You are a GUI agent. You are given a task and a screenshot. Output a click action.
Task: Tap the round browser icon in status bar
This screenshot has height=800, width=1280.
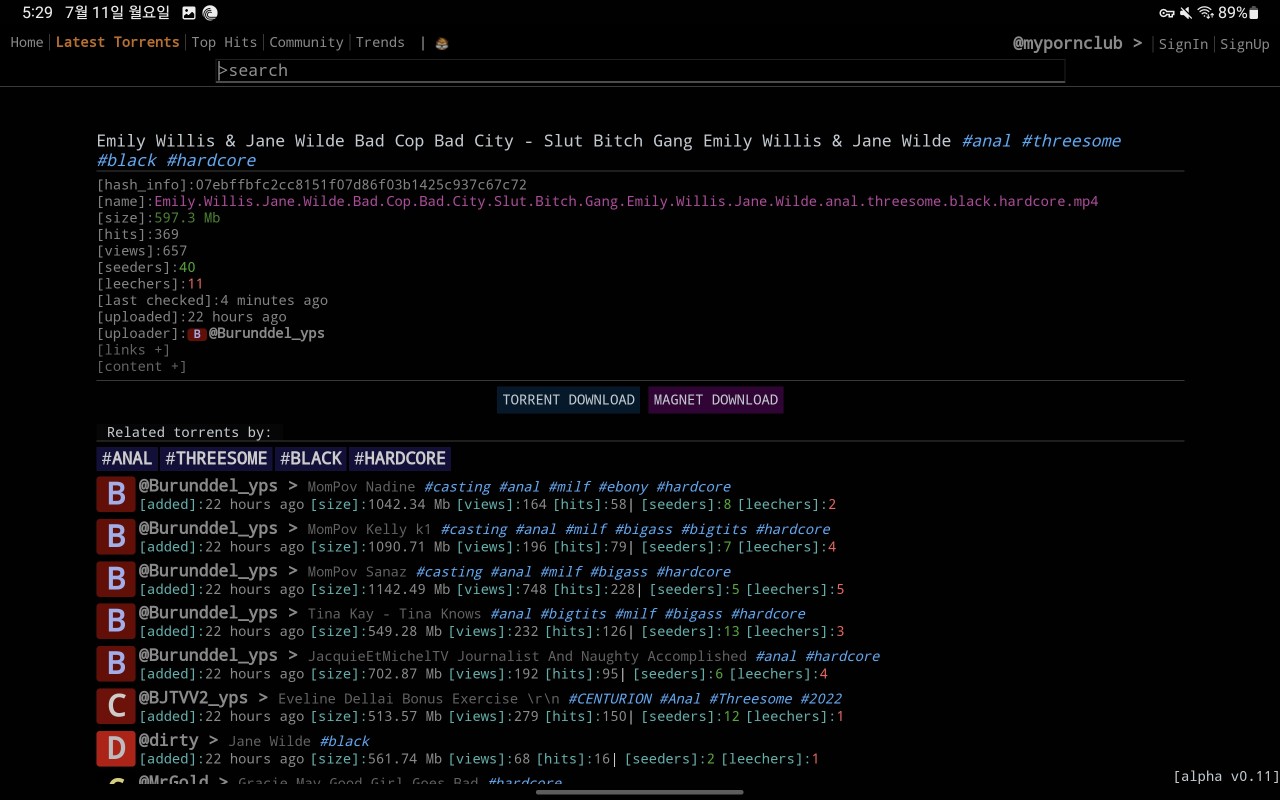pos(210,13)
